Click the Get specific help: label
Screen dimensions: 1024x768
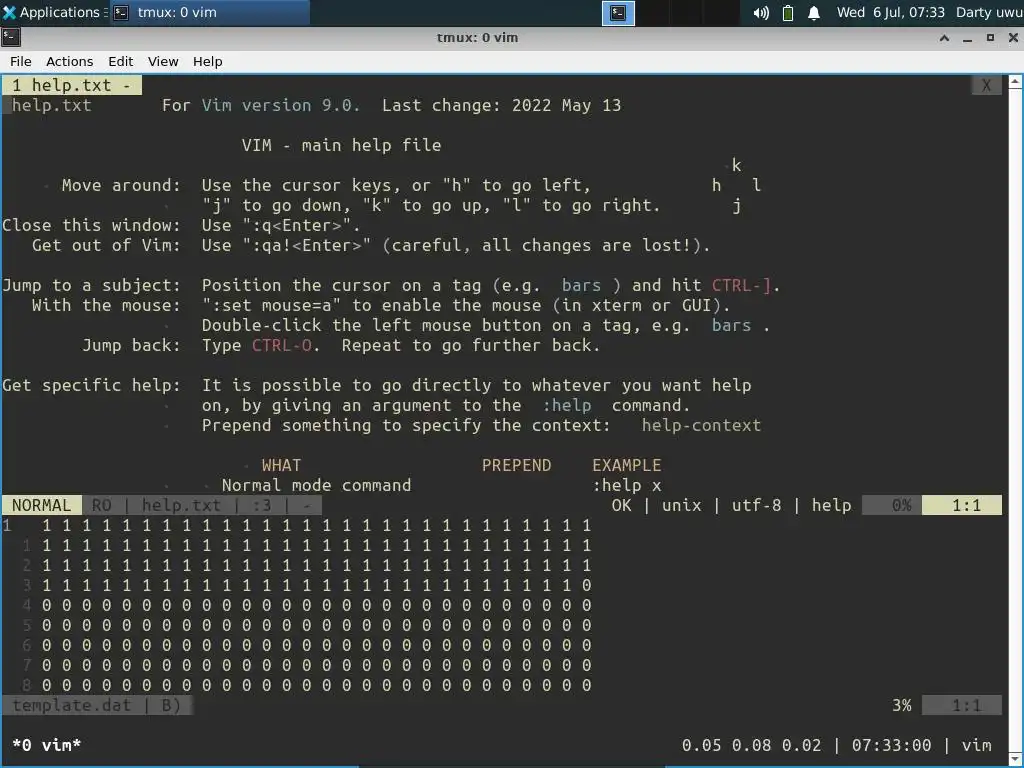[91, 385]
